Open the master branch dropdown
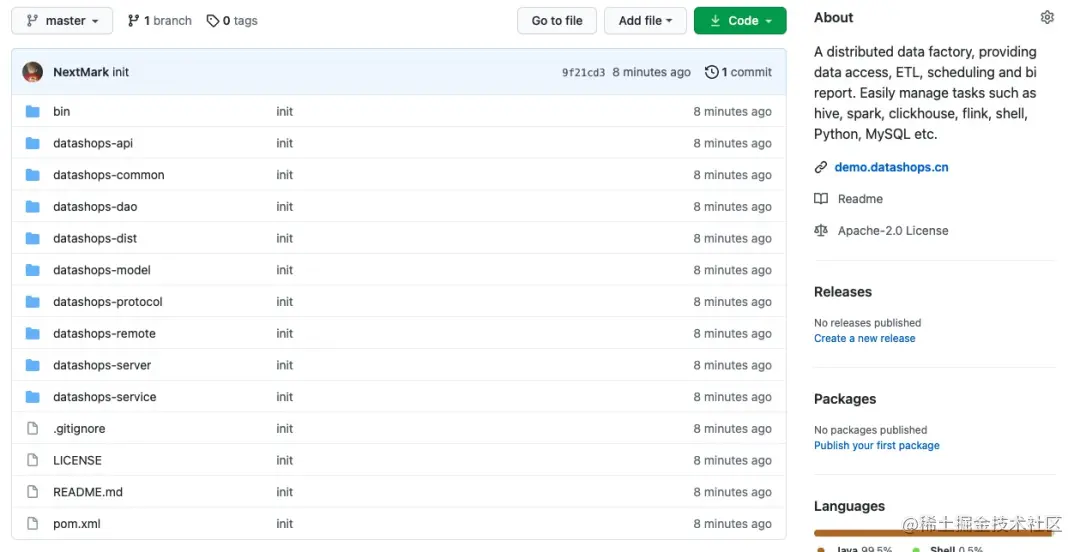The image size is (1080, 552). point(62,21)
